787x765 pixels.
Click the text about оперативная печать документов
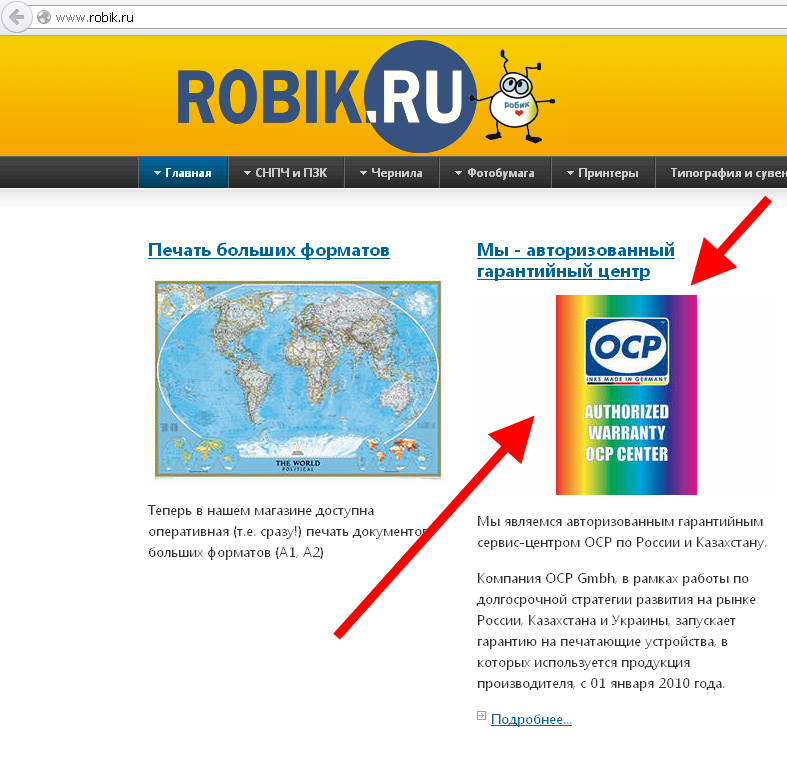click(x=289, y=532)
